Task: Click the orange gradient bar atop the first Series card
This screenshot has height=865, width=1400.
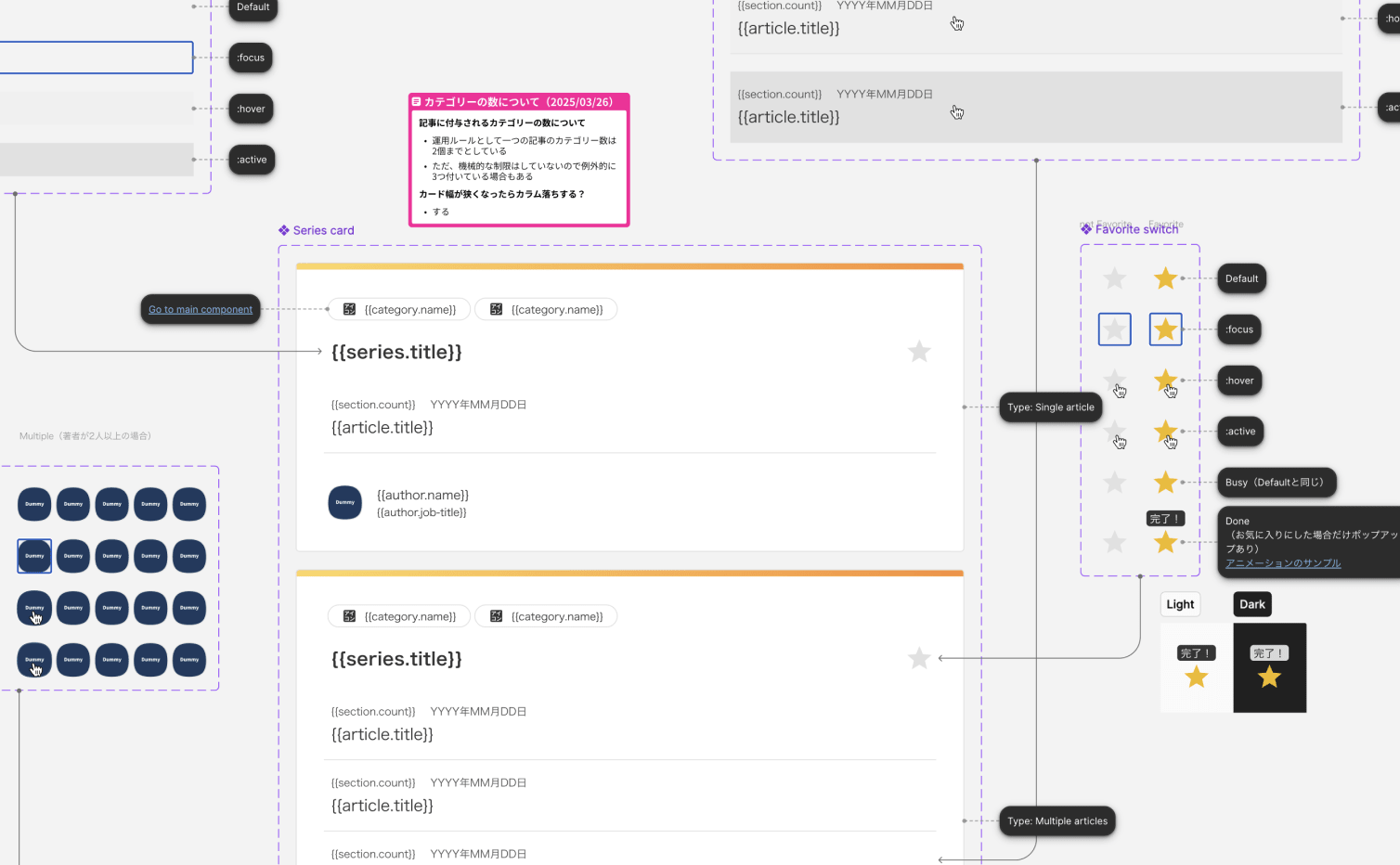Action: (629, 266)
